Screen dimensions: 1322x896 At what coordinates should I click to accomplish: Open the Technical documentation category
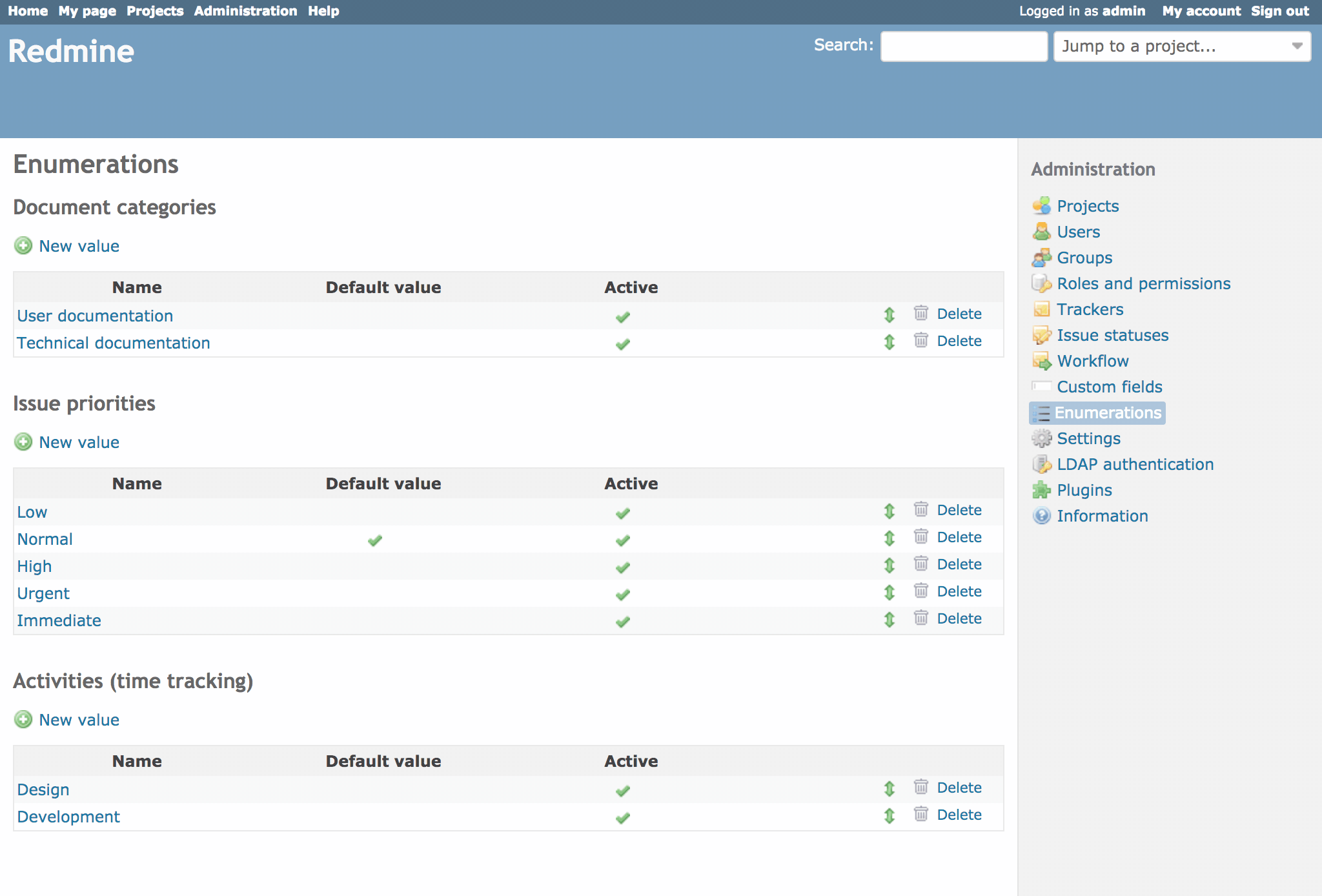coord(114,343)
